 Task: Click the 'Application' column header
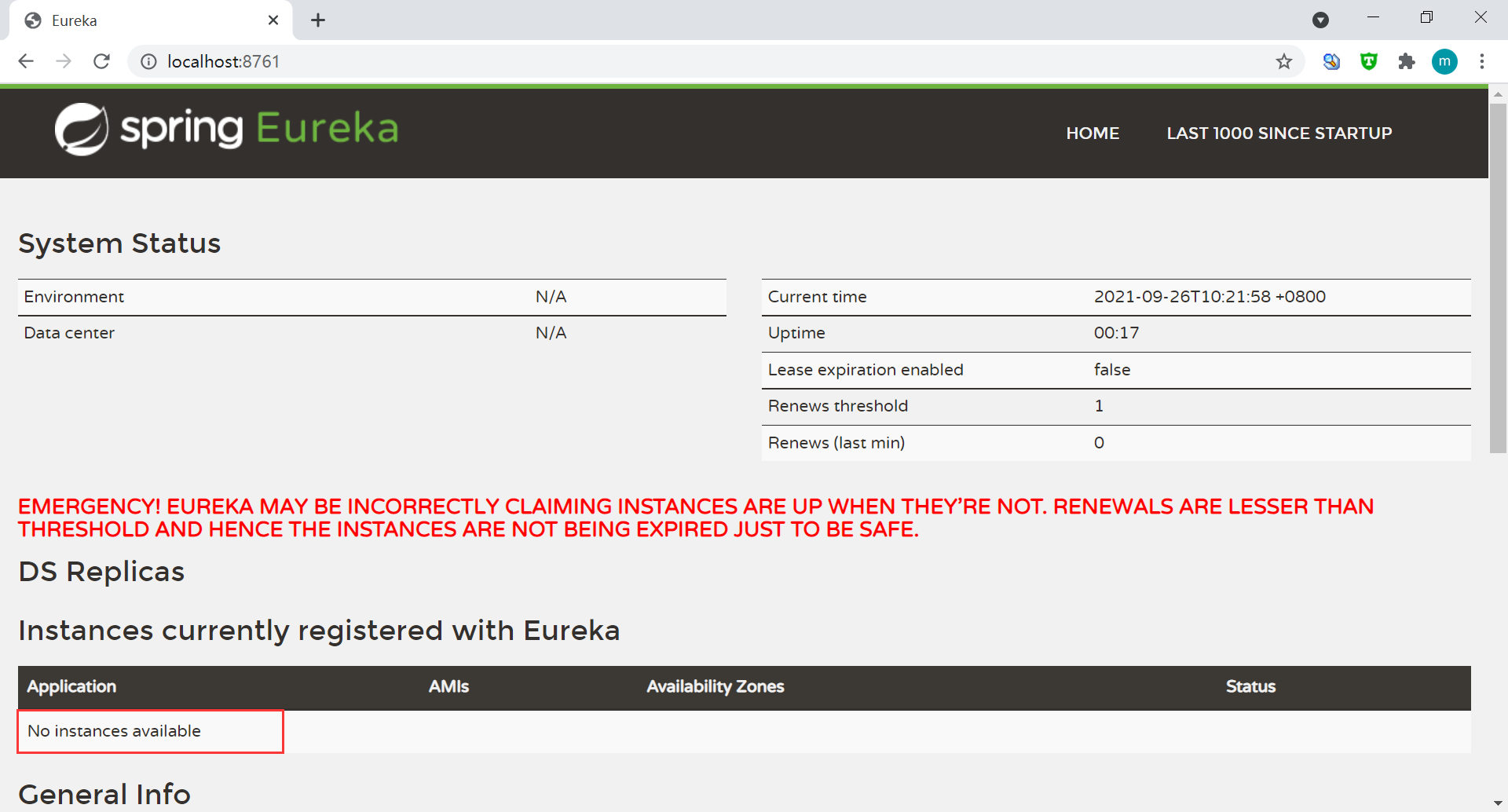(x=71, y=687)
